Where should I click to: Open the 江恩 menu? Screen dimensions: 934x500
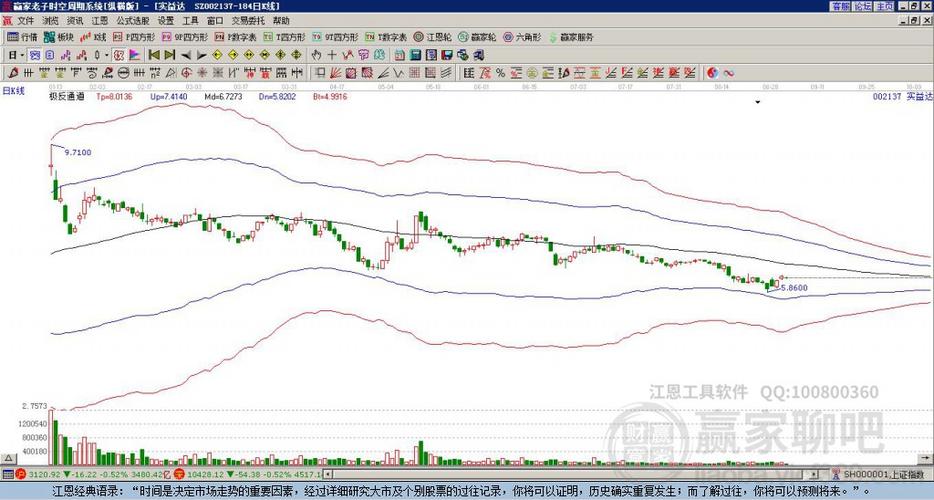click(99, 20)
